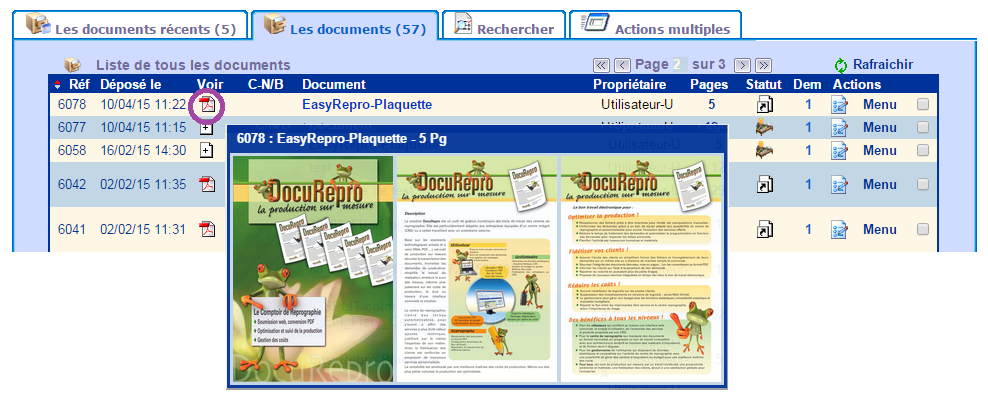Click date '16/02/15 14:30'
The width and height of the screenshot is (988, 402).
tap(143, 150)
